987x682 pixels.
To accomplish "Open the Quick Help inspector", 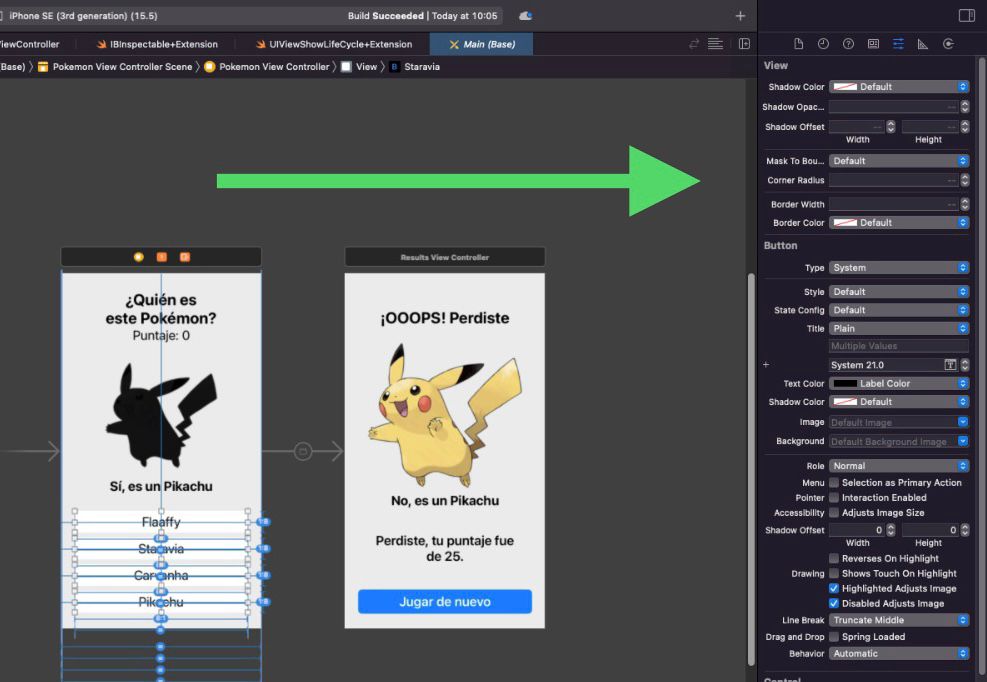I will click(x=848, y=43).
